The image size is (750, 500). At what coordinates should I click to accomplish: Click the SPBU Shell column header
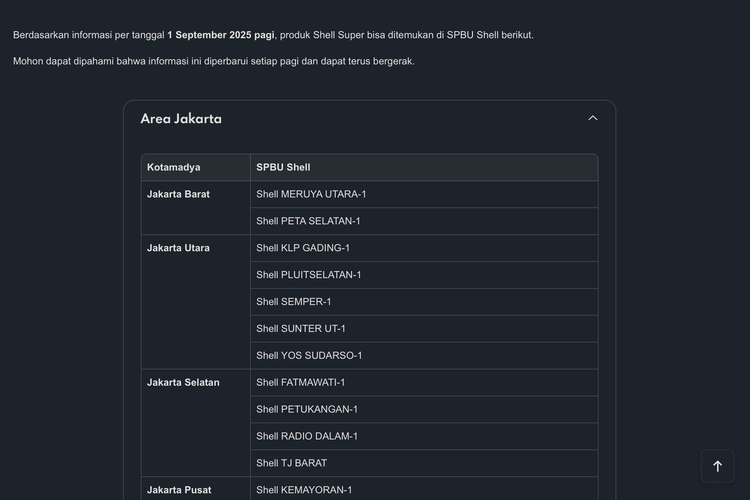[x=283, y=167]
